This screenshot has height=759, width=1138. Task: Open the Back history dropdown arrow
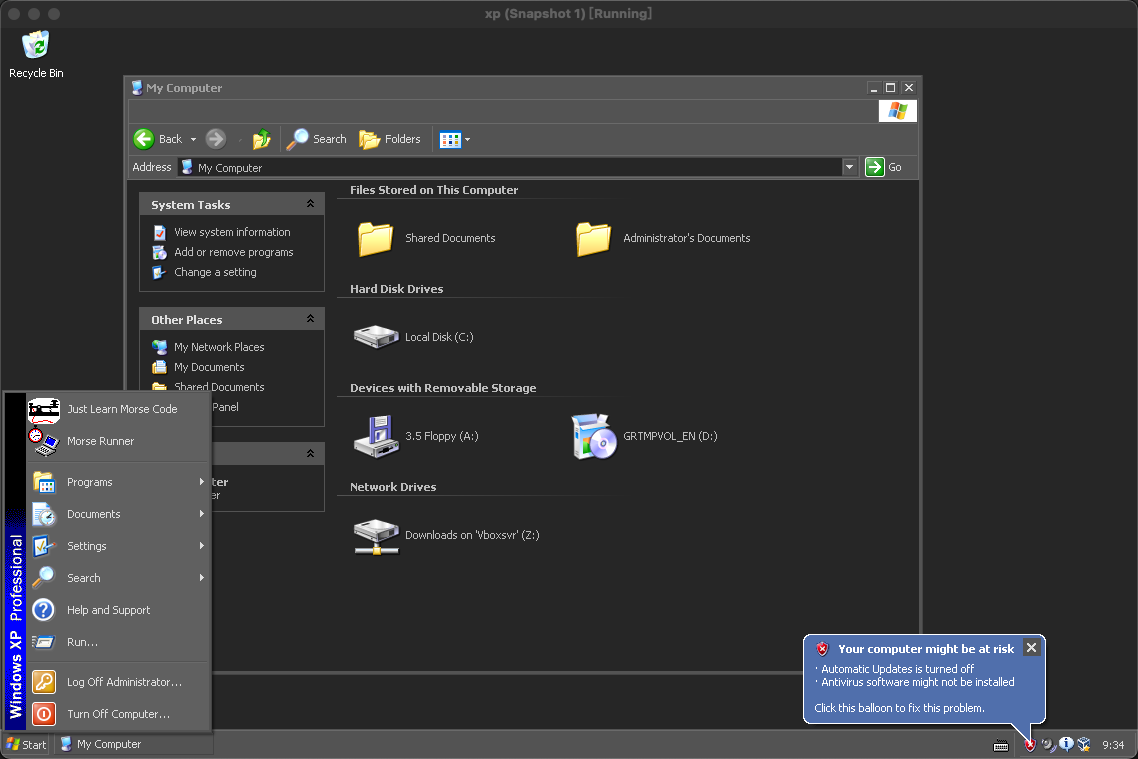pyautogui.click(x=193, y=139)
